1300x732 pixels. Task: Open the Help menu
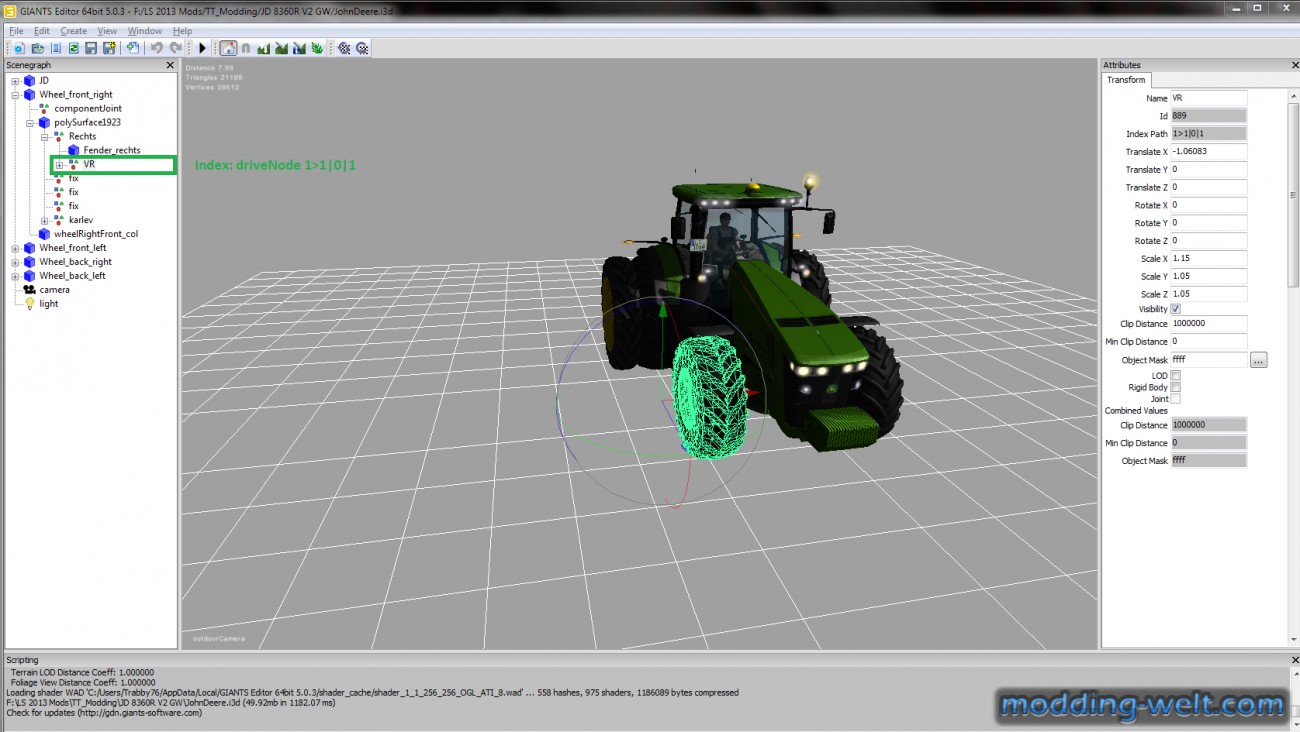coord(182,31)
